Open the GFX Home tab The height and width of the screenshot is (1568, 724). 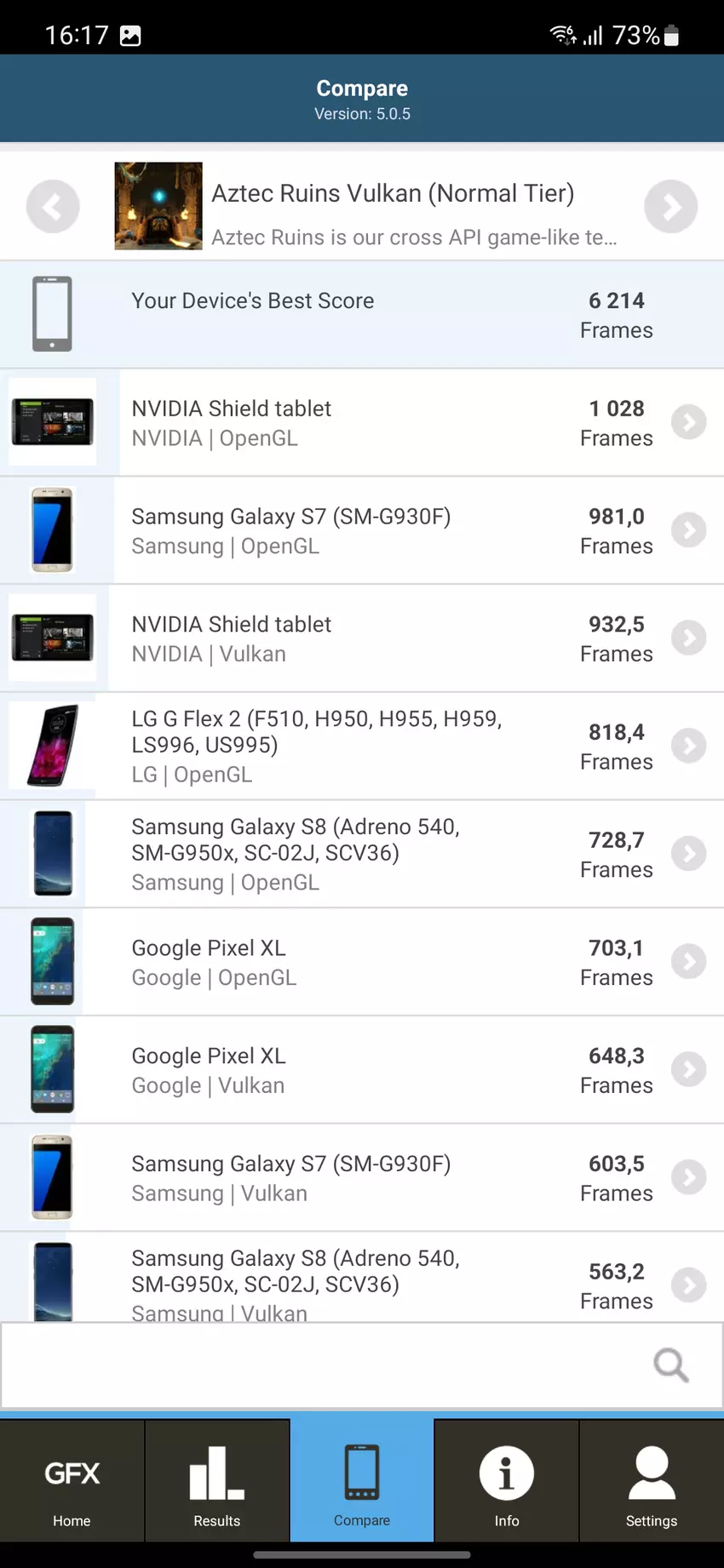72,1482
